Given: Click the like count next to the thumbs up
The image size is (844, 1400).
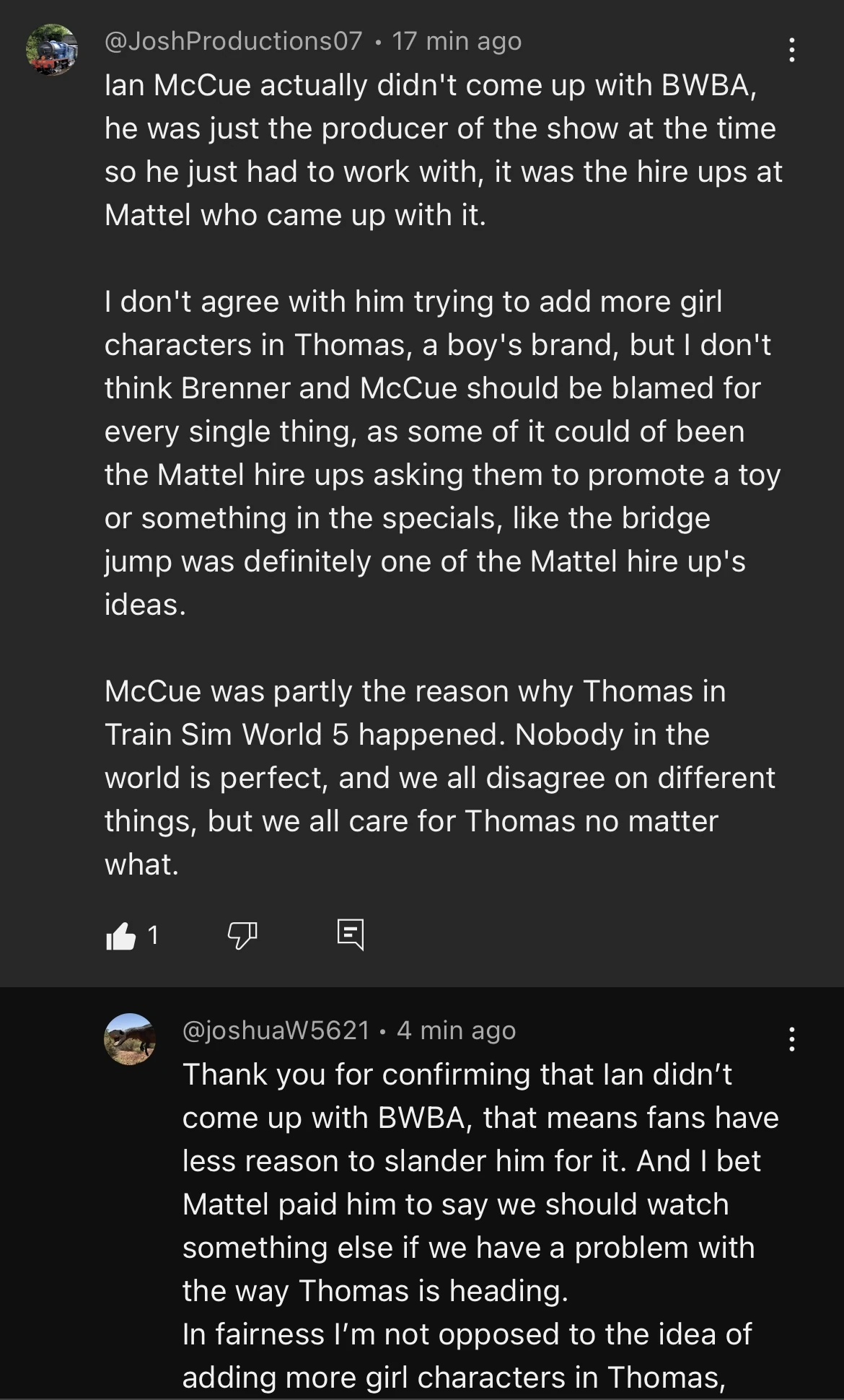Looking at the screenshot, I should click(152, 936).
